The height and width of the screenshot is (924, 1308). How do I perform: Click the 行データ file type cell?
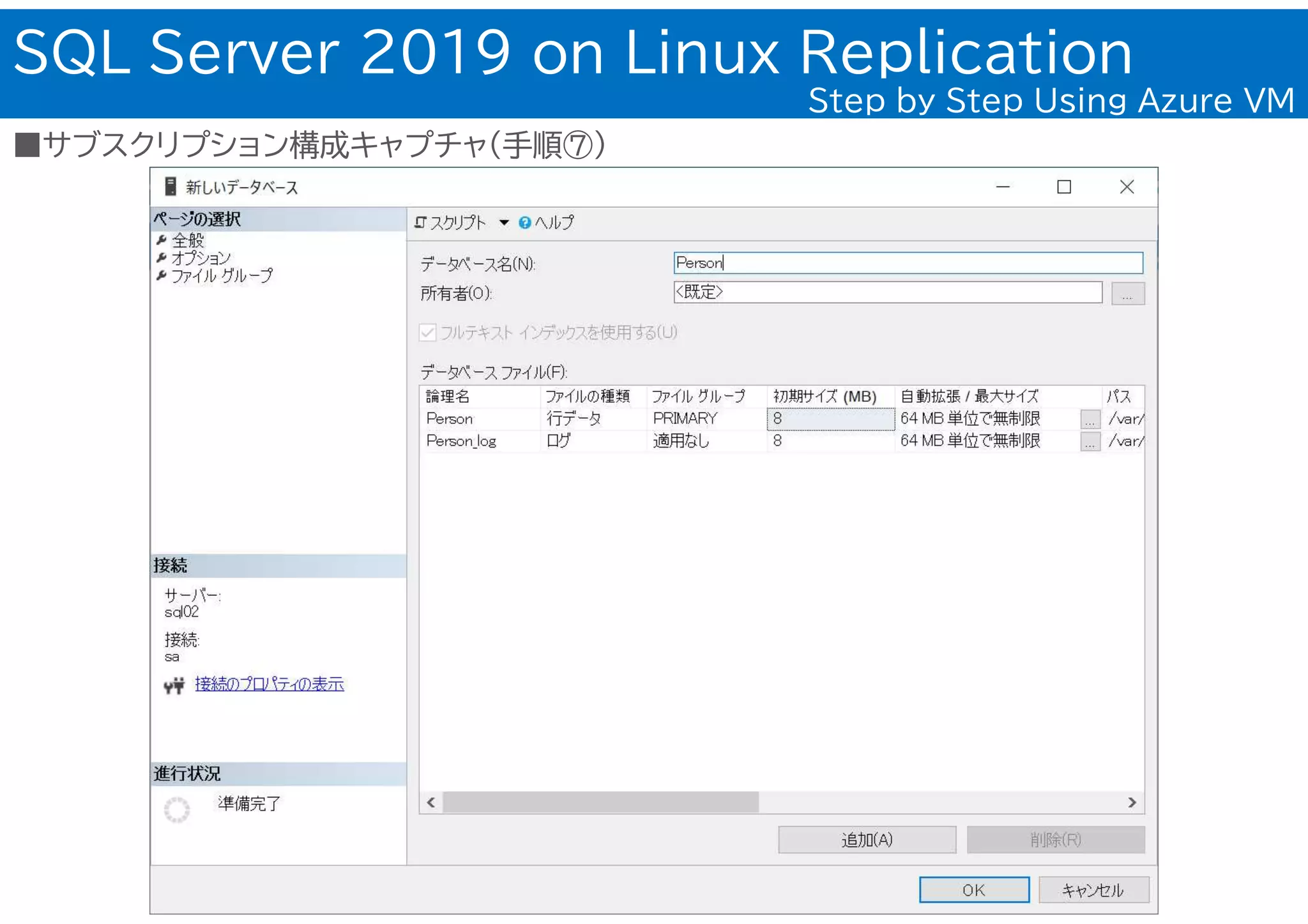tap(593, 419)
